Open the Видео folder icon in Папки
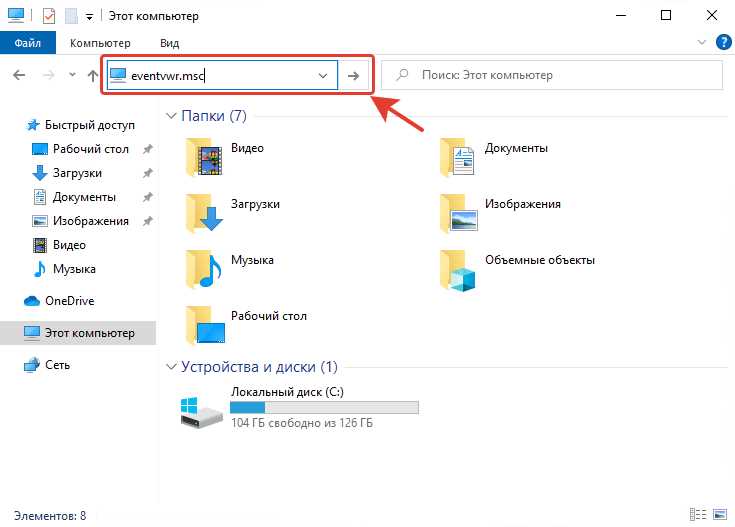 tap(205, 157)
